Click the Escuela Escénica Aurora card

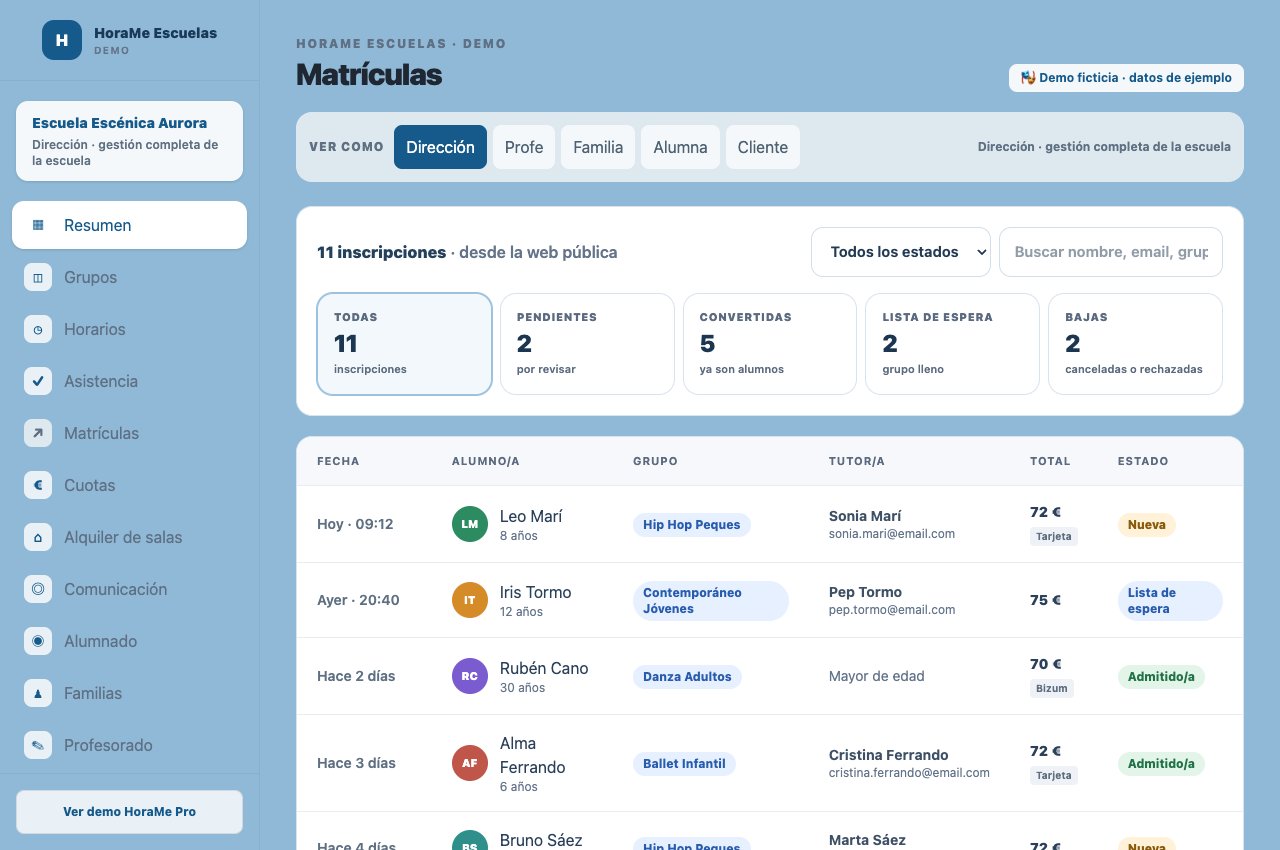click(129, 141)
